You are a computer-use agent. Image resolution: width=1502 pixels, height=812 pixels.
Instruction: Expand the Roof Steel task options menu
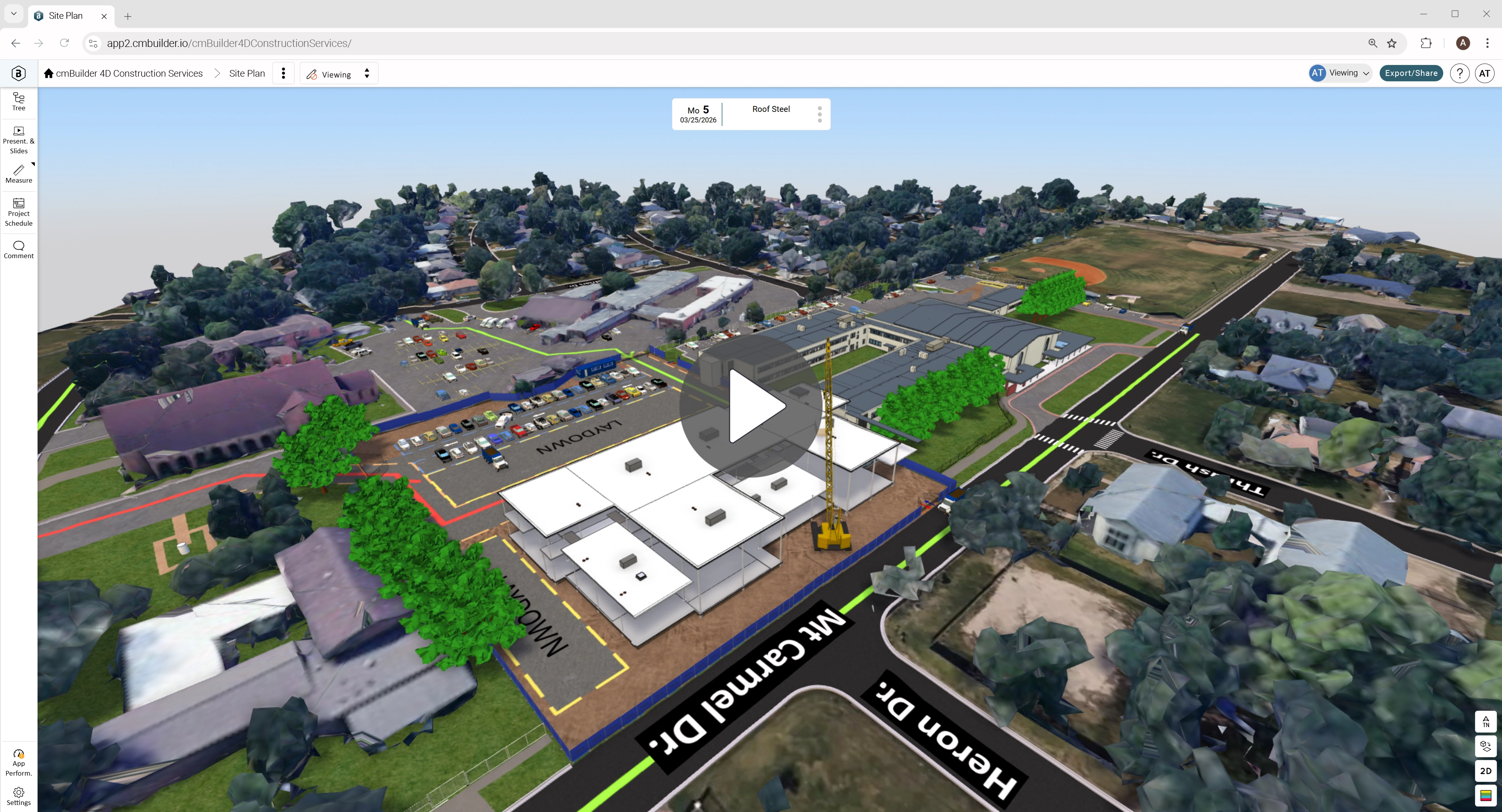pyautogui.click(x=820, y=114)
